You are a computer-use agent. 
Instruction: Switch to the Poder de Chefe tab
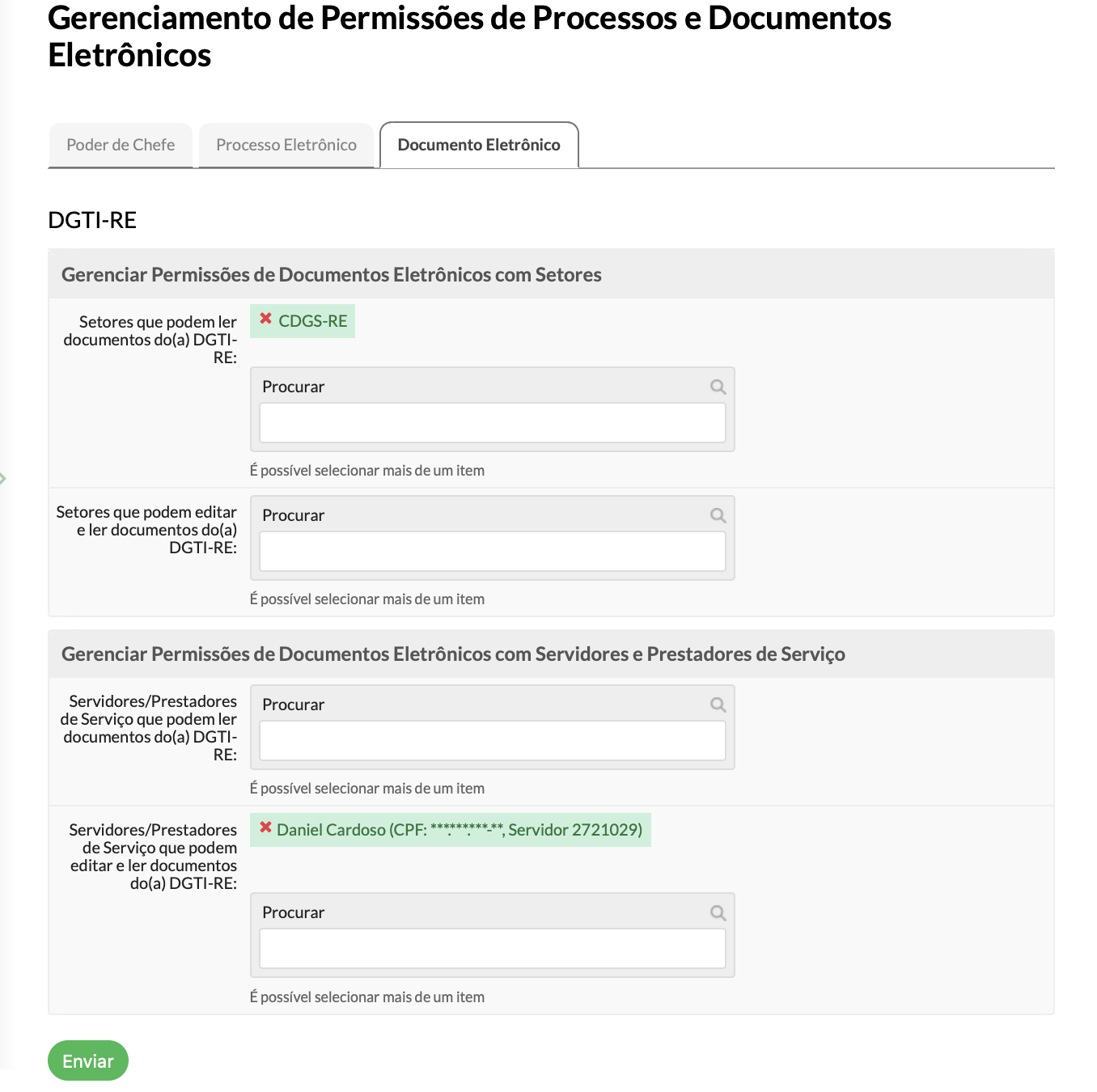[x=120, y=145]
